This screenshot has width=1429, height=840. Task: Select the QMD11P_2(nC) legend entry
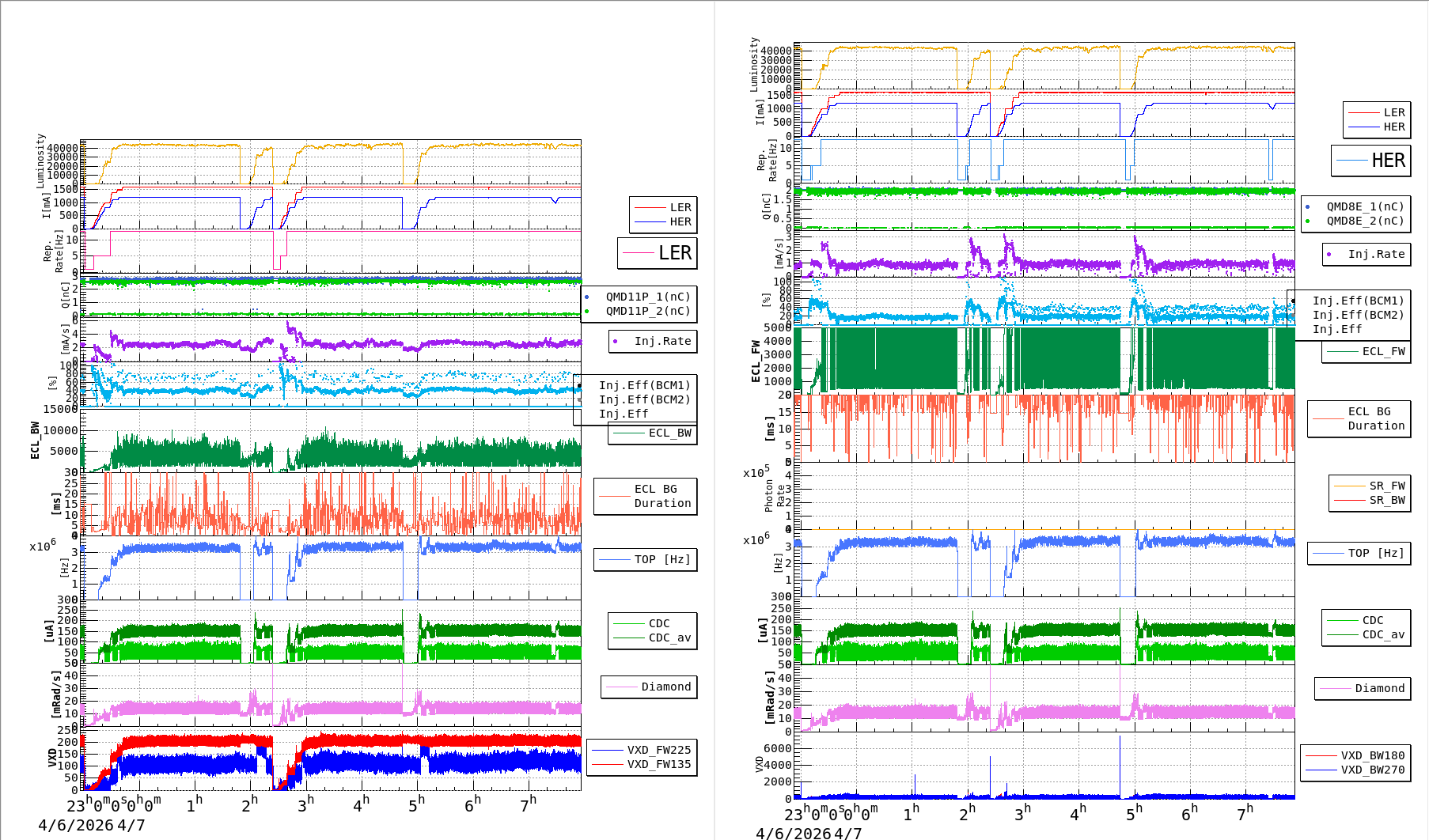(647, 311)
